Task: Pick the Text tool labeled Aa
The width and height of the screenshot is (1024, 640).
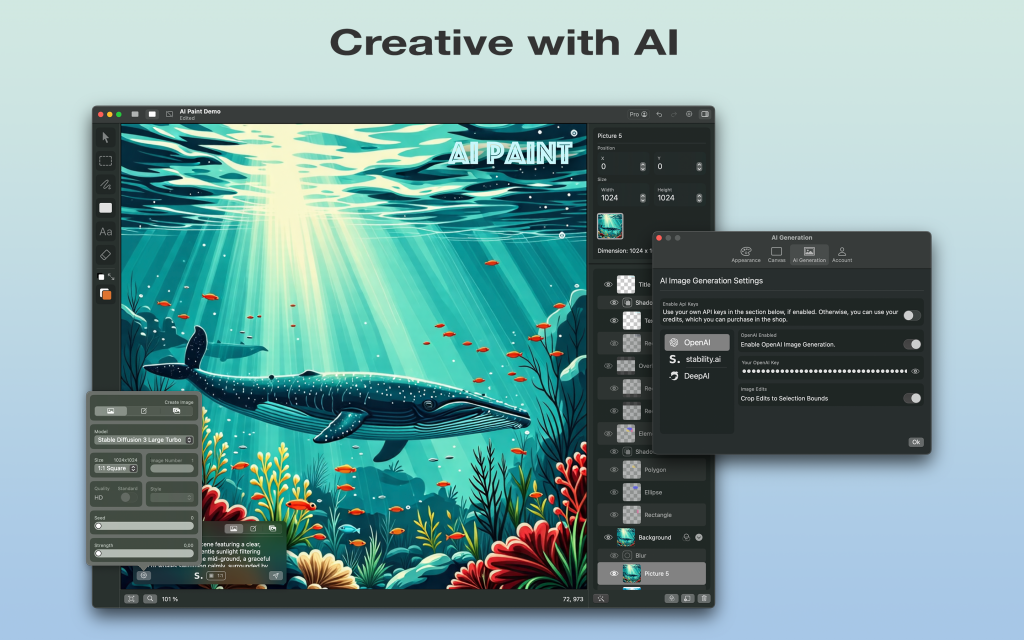Action: (x=105, y=231)
